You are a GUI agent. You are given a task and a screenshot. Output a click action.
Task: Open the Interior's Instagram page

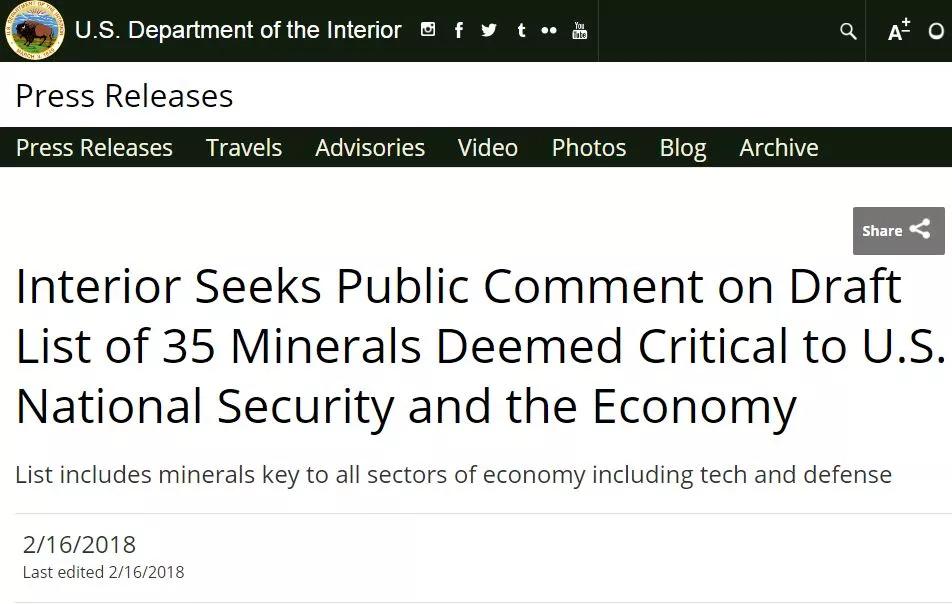coord(428,30)
